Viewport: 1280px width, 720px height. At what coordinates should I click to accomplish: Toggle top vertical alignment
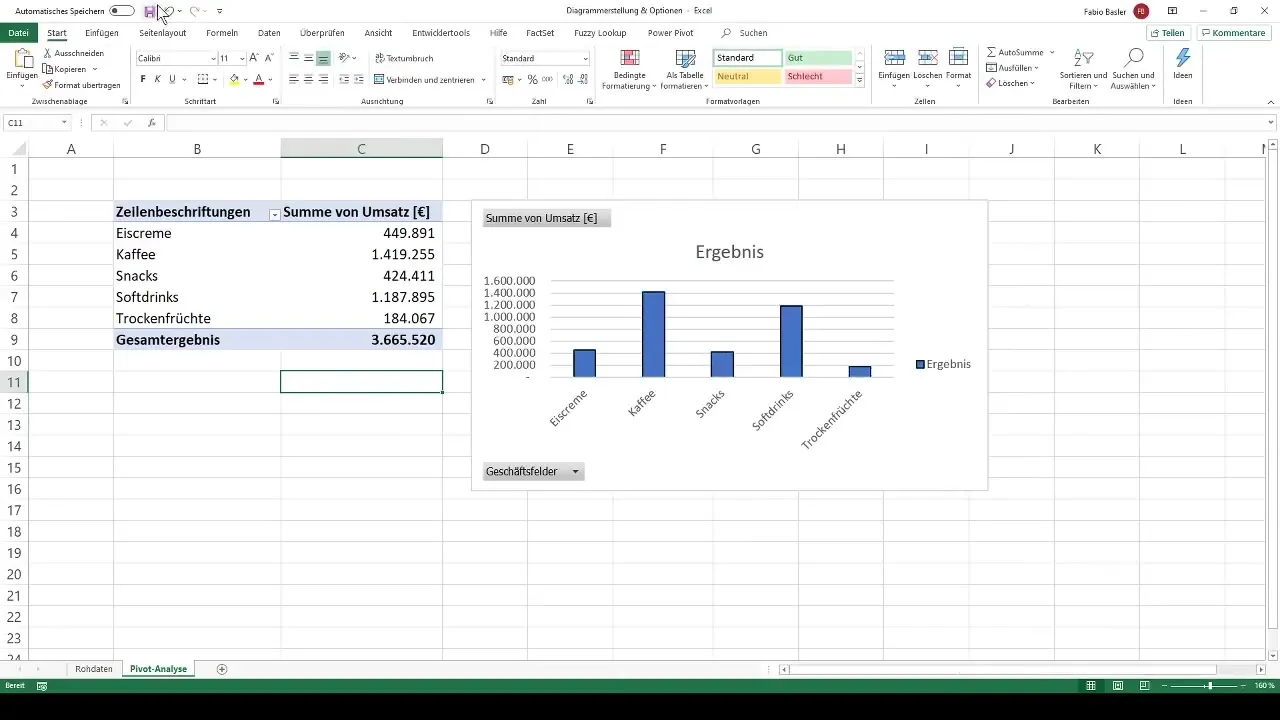295,58
